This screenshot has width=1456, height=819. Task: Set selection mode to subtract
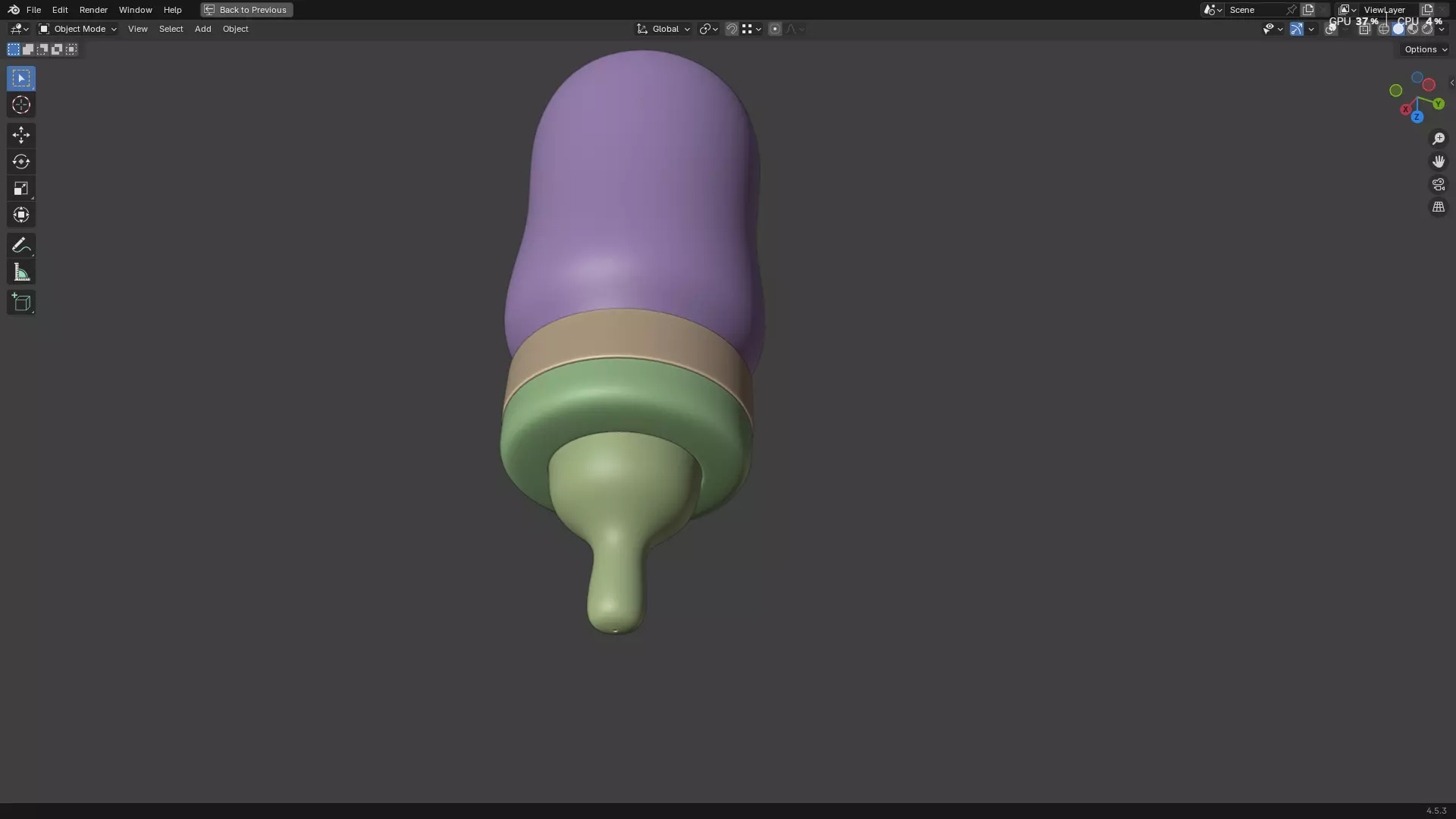click(42, 49)
